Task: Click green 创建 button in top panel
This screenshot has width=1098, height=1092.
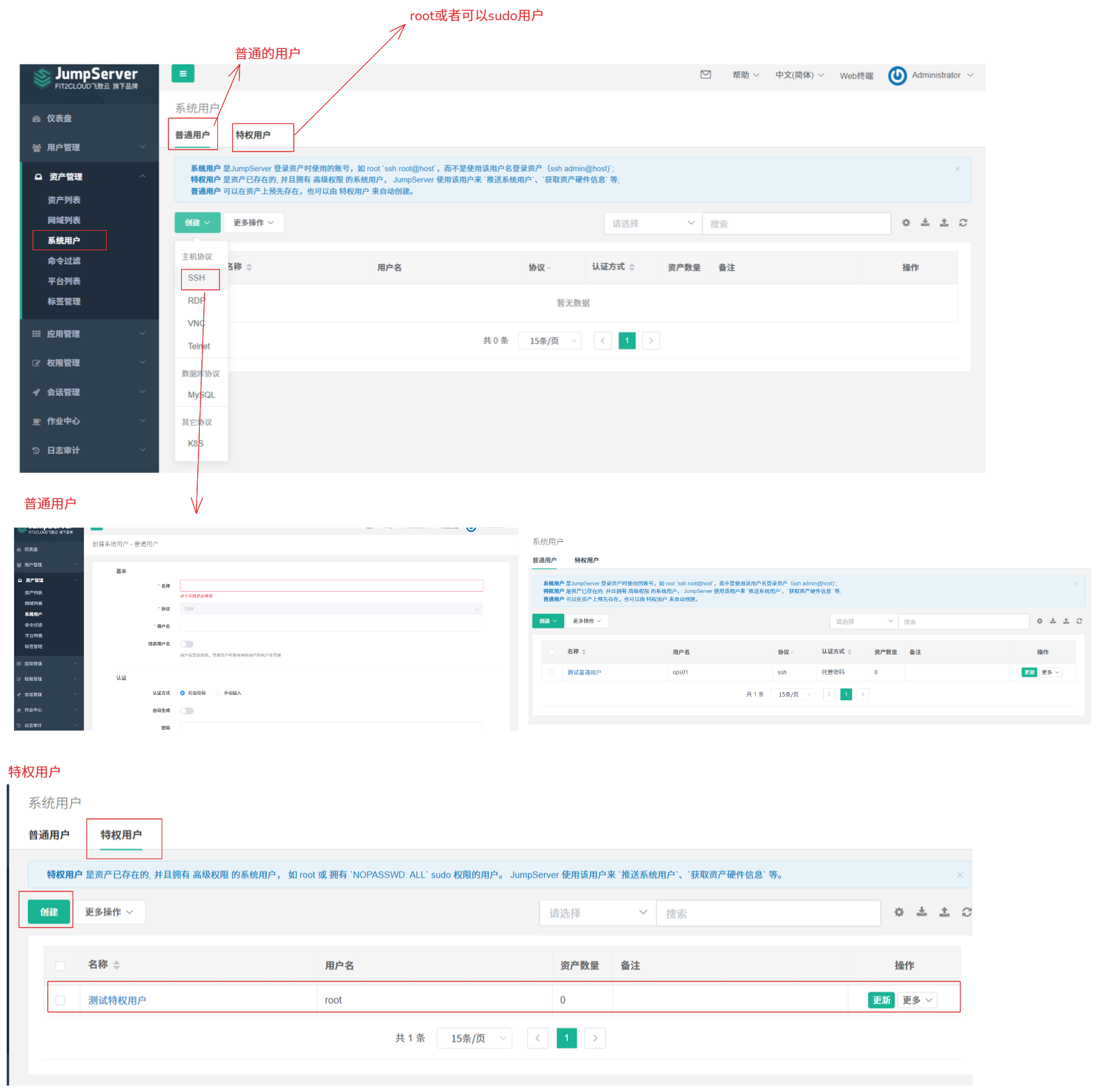Action: [197, 223]
